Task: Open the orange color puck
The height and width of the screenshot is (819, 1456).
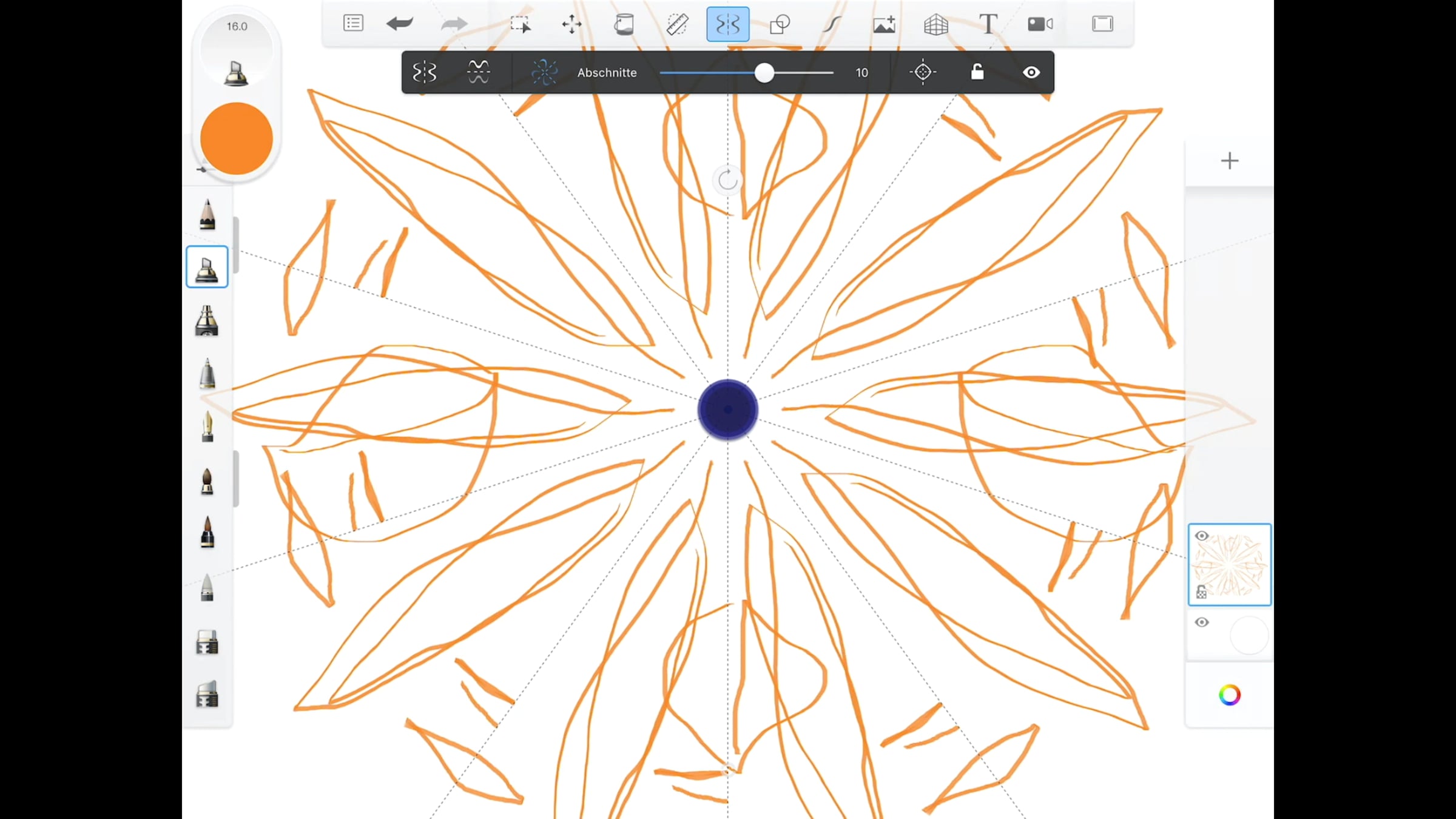Action: click(x=237, y=138)
